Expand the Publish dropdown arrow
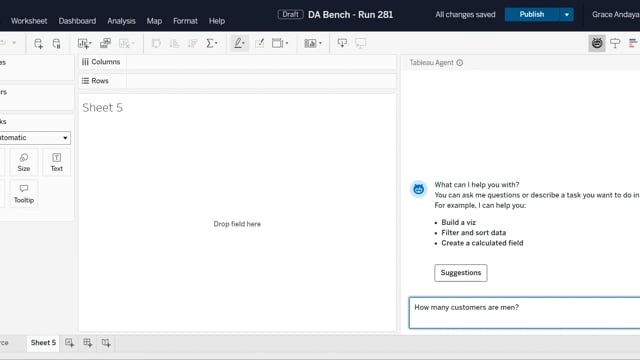 [567, 15]
